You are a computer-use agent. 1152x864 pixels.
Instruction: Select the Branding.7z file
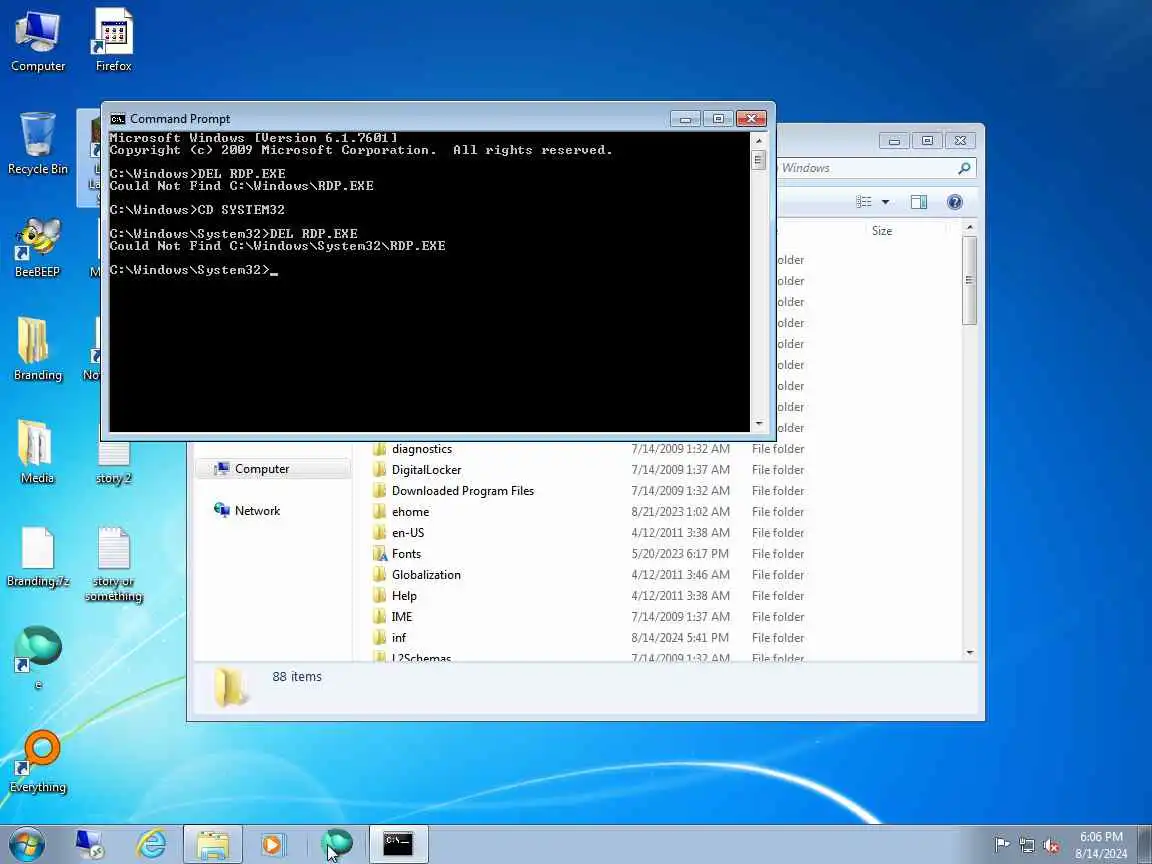pos(37,556)
